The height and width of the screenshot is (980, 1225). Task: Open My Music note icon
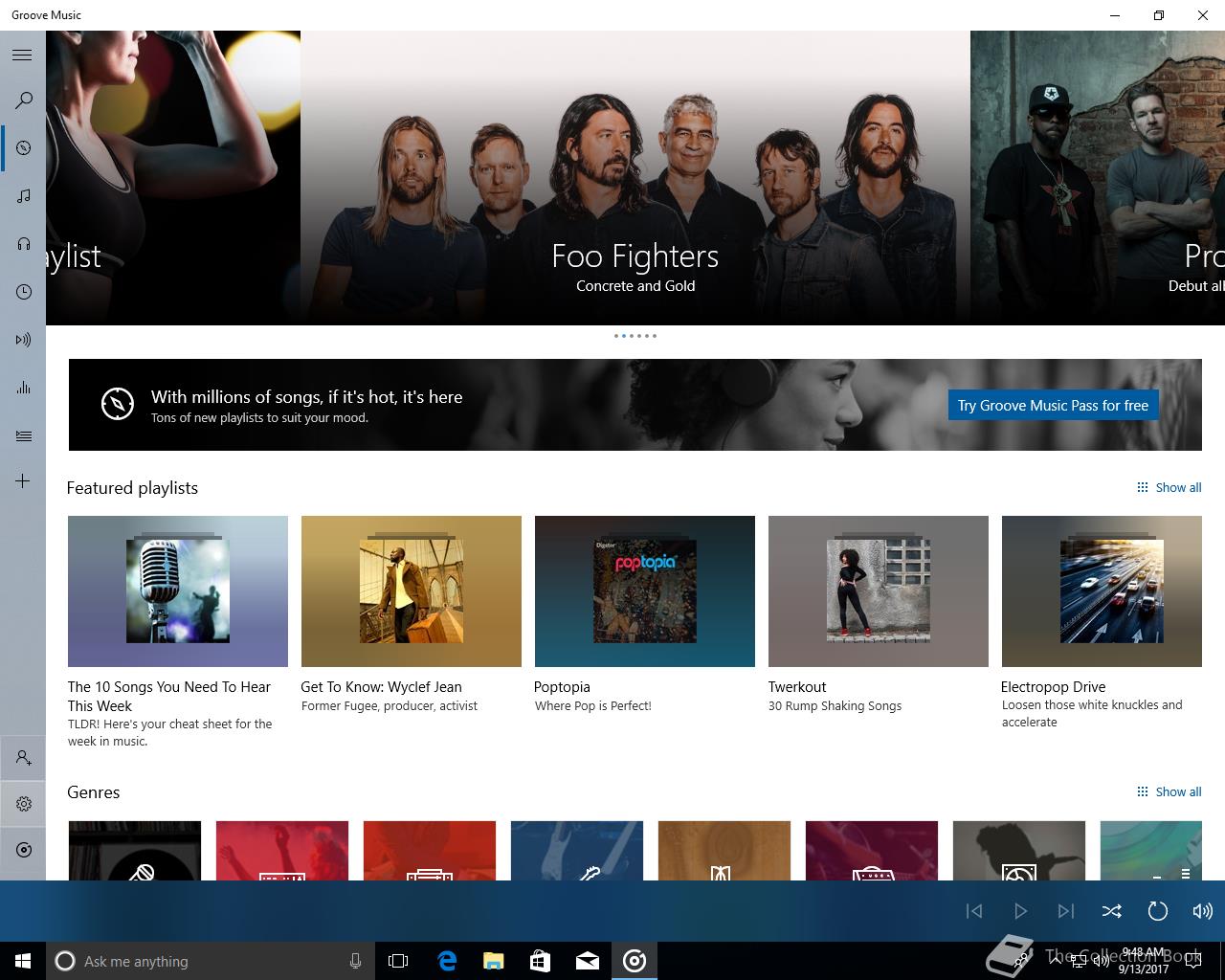[23, 195]
